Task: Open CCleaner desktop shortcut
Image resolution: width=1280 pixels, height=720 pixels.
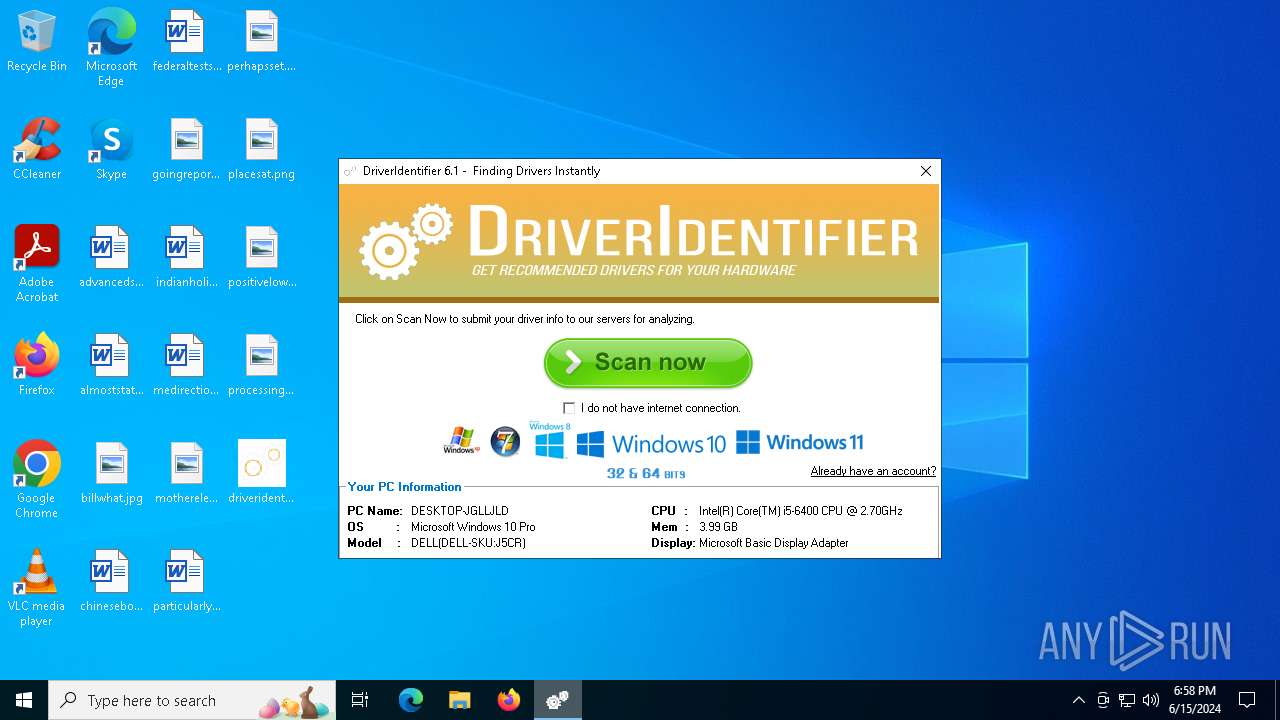Action: (x=37, y=150)
